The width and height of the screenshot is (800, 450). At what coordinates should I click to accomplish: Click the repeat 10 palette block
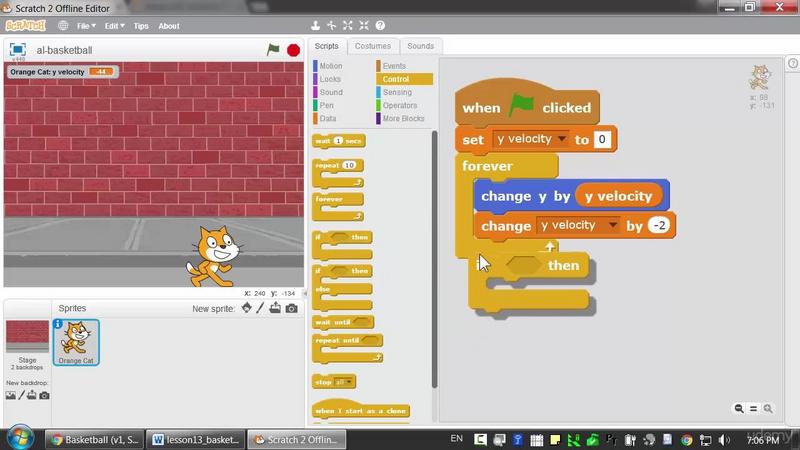pyautogui.click(x=338, y=173)
